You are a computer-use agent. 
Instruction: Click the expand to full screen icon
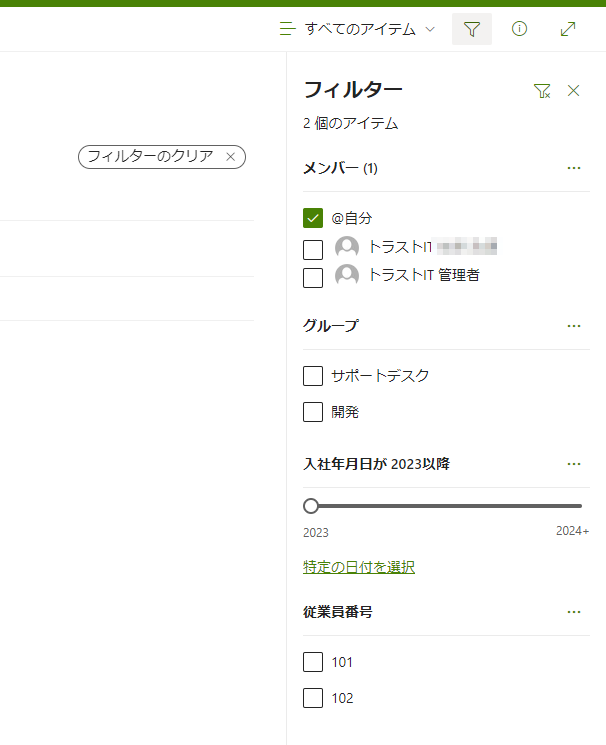[568, 29]
